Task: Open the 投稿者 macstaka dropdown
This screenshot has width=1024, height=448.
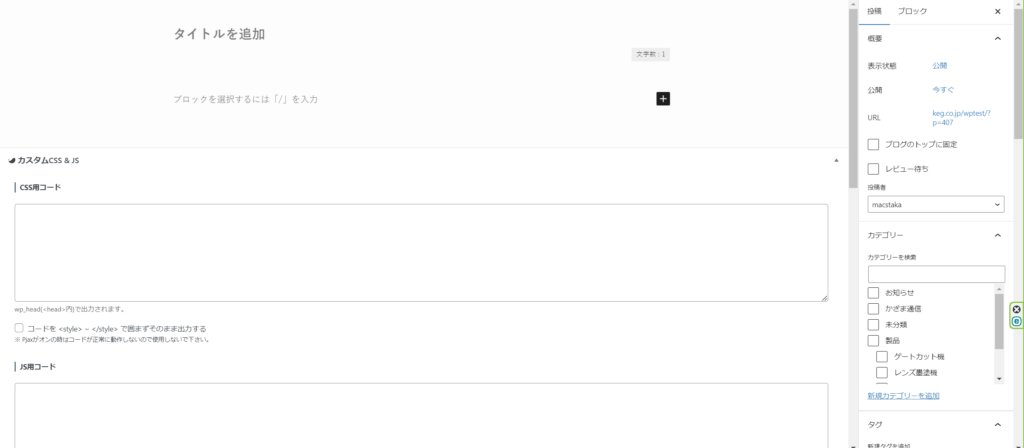Action: click(x=936, y=204)
